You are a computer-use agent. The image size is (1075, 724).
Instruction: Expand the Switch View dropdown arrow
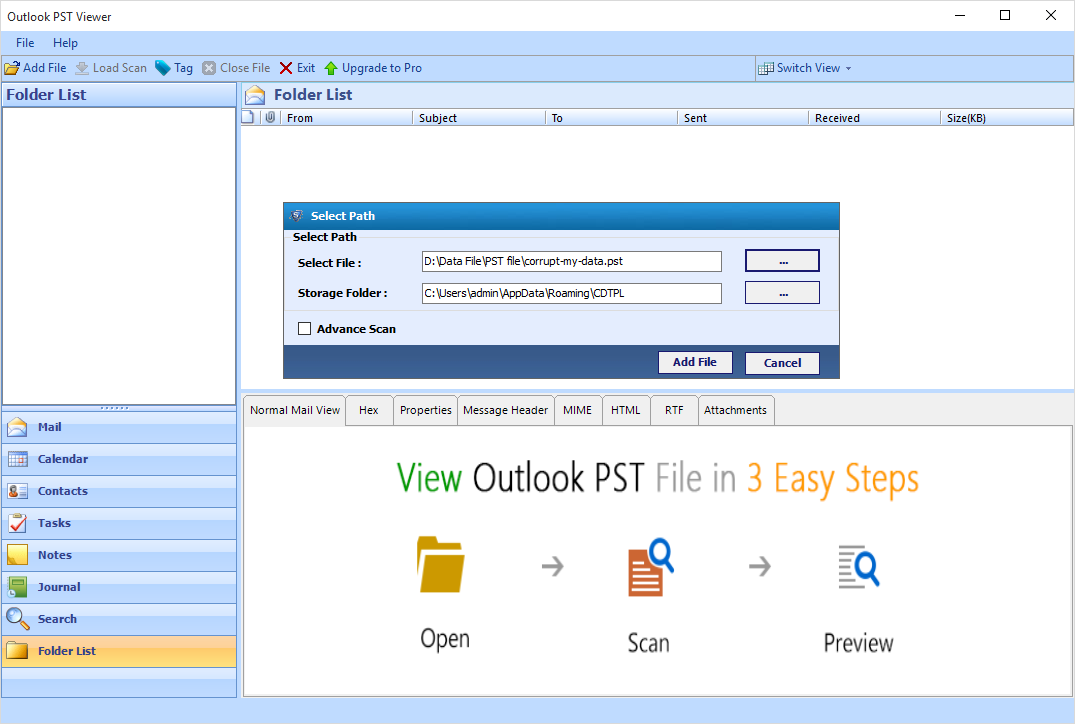(849, 69)
